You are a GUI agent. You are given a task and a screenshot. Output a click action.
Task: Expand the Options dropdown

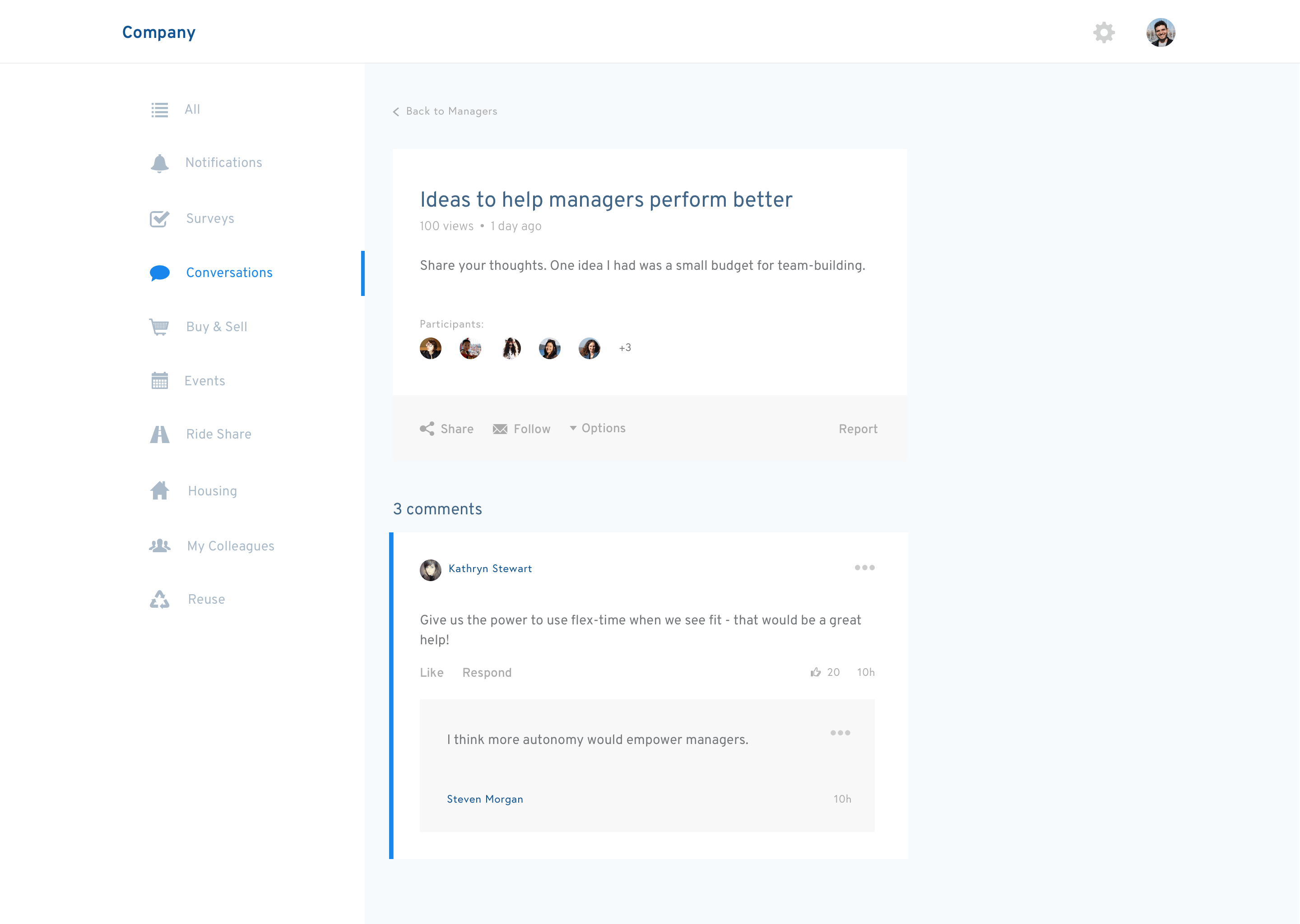(x=598, y=429)
